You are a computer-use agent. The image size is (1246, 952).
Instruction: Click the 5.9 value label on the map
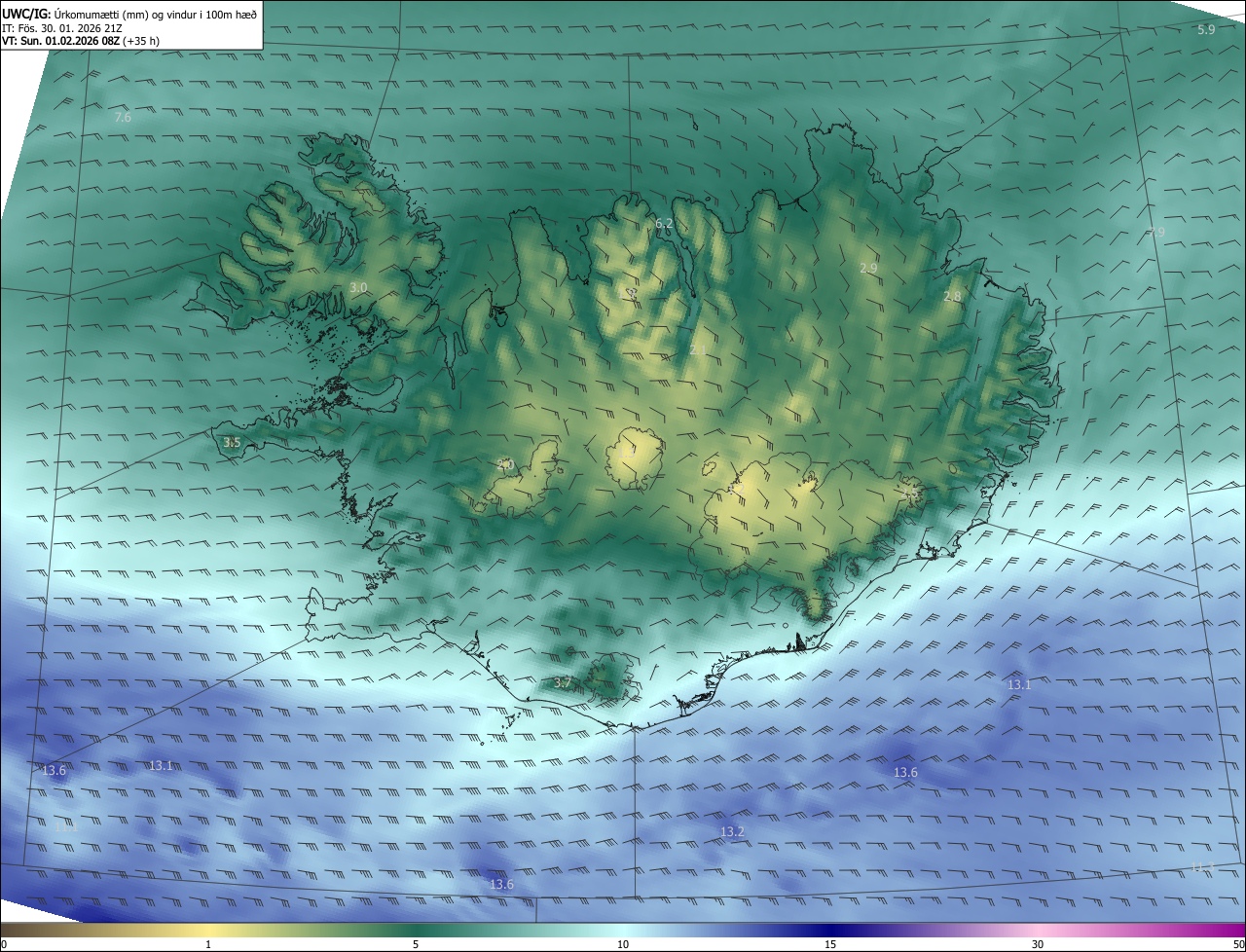coord(1206,30)
